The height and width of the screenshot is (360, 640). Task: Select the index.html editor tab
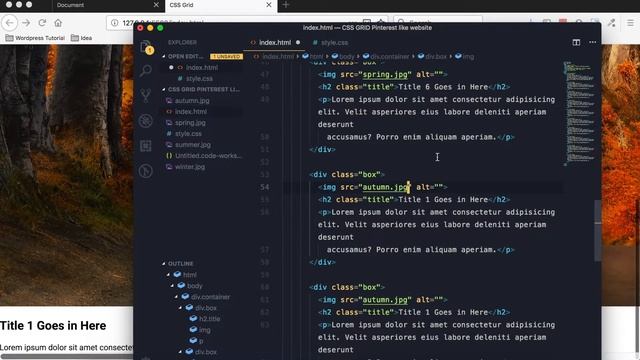[275, 42]
